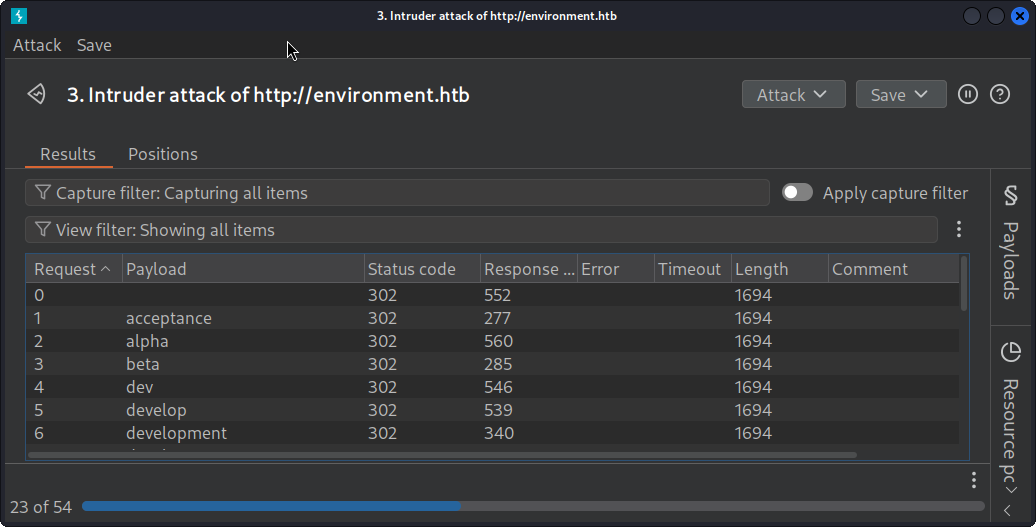The image size is (1036, 527).
Task: Open the Attack dropdown button
Action: click(x=794, y=94)
